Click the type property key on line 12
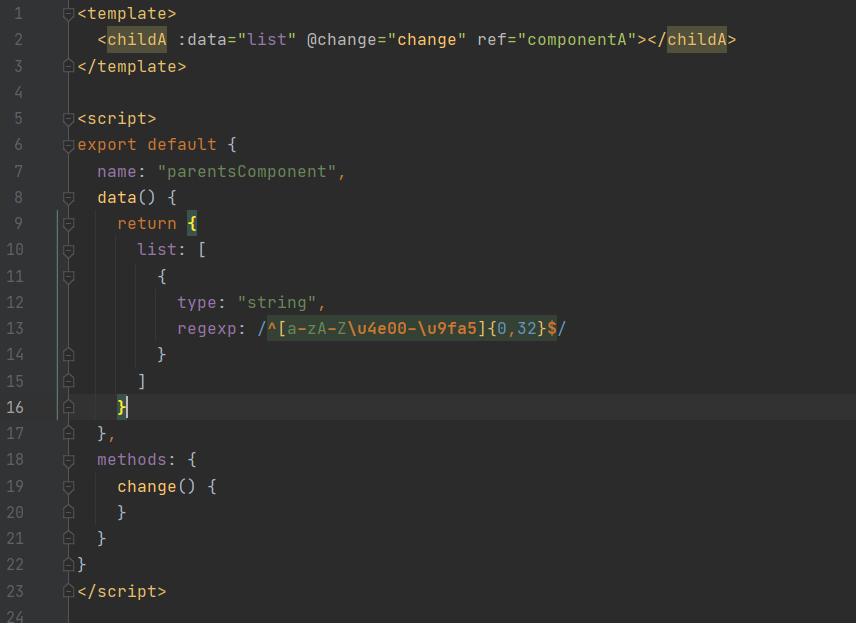This screenshot has width=856, height=623. tap(197, 302)
